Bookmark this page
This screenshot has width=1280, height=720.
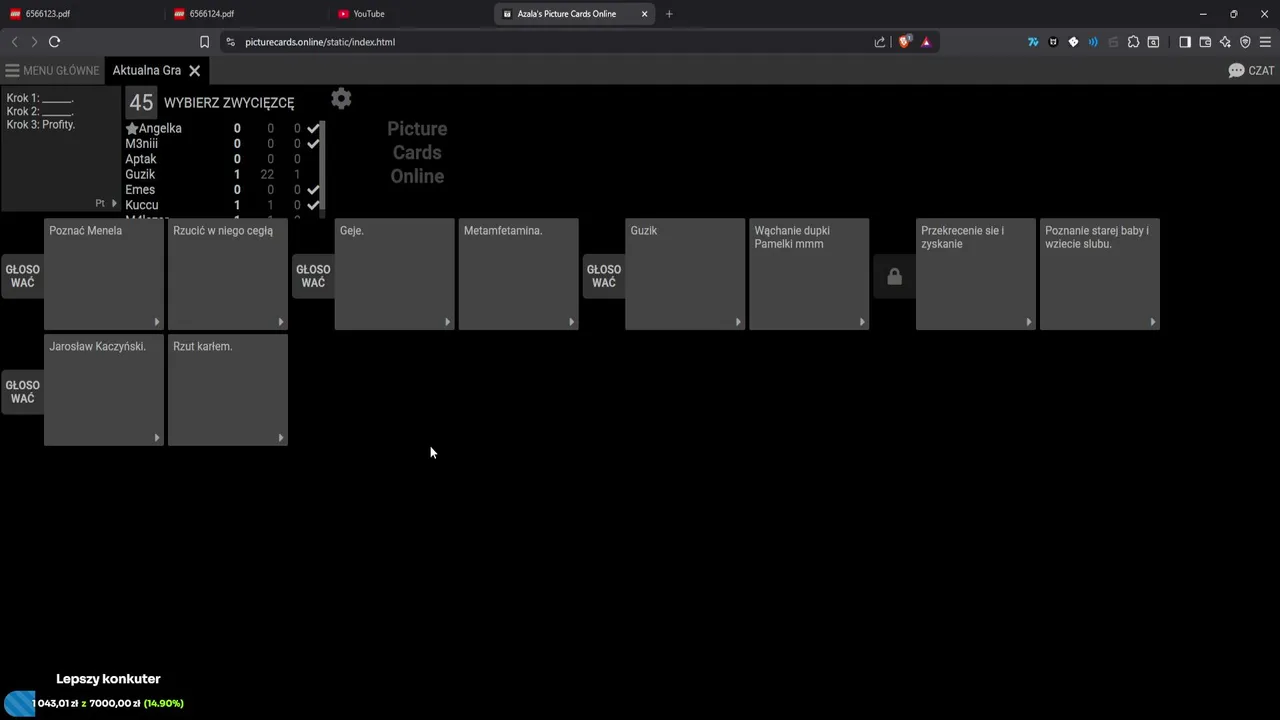[204, 42]
